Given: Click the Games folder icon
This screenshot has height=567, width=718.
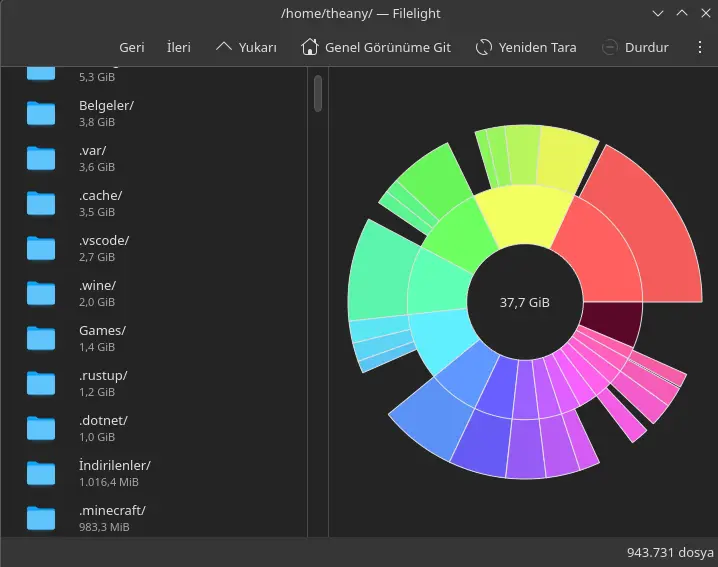Looking at the screenshot, I should pos(41,338).
